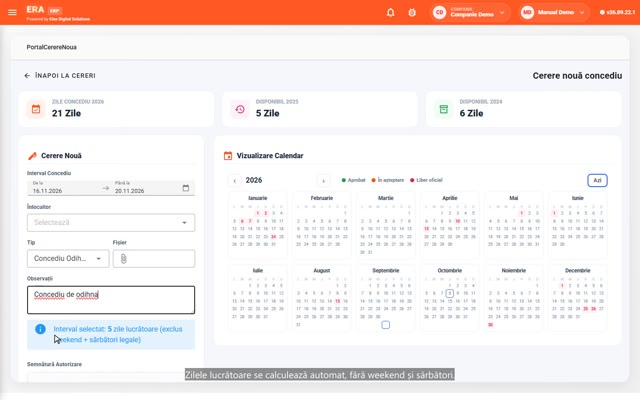Image resolution: width=640 pixels, height=400 pixels.
Task: Click the Septembrie month calendar title
Action: [x=386, y=271]
